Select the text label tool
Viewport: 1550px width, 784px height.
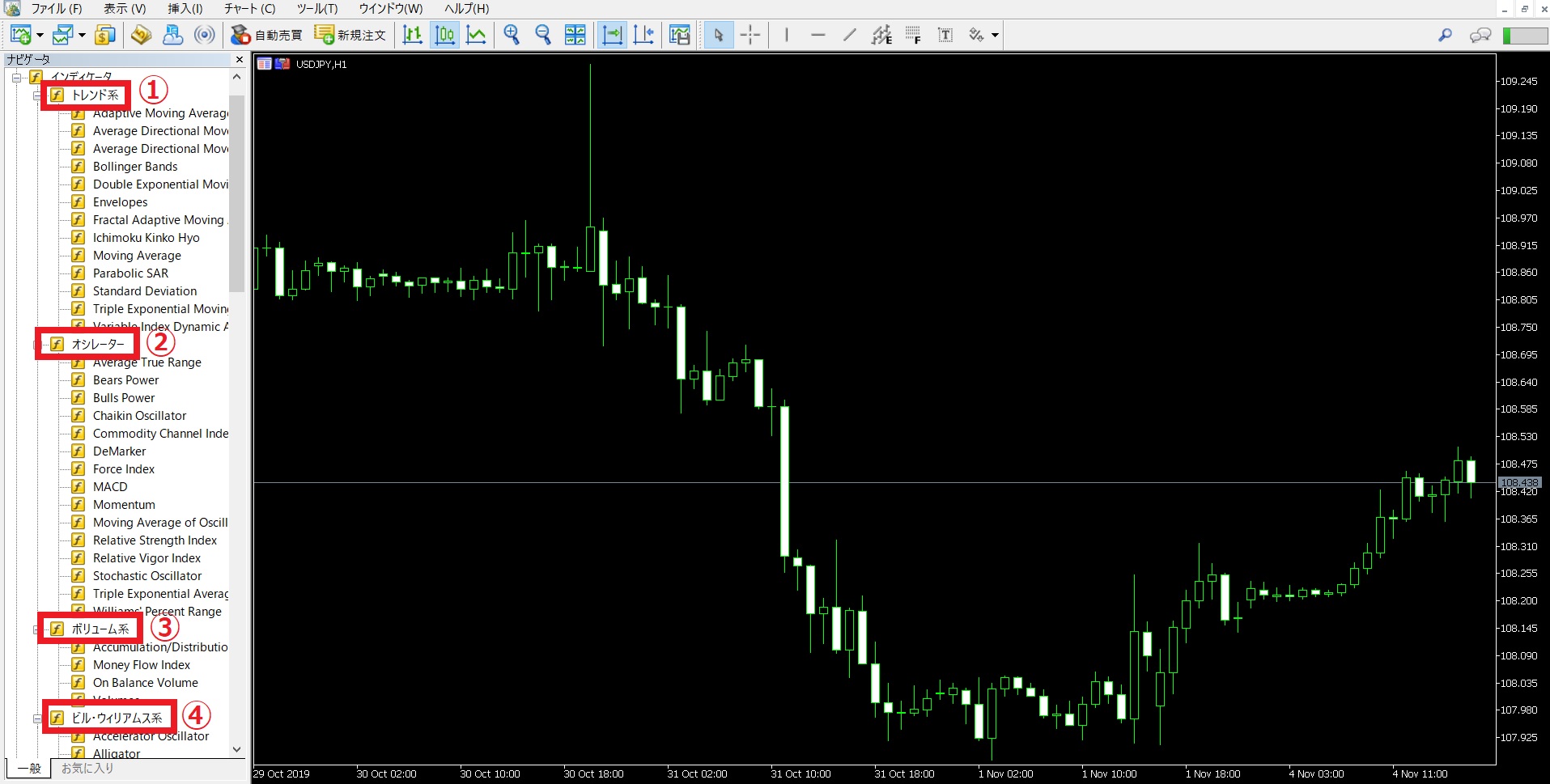pyautogui.click(x=945, y=35)
